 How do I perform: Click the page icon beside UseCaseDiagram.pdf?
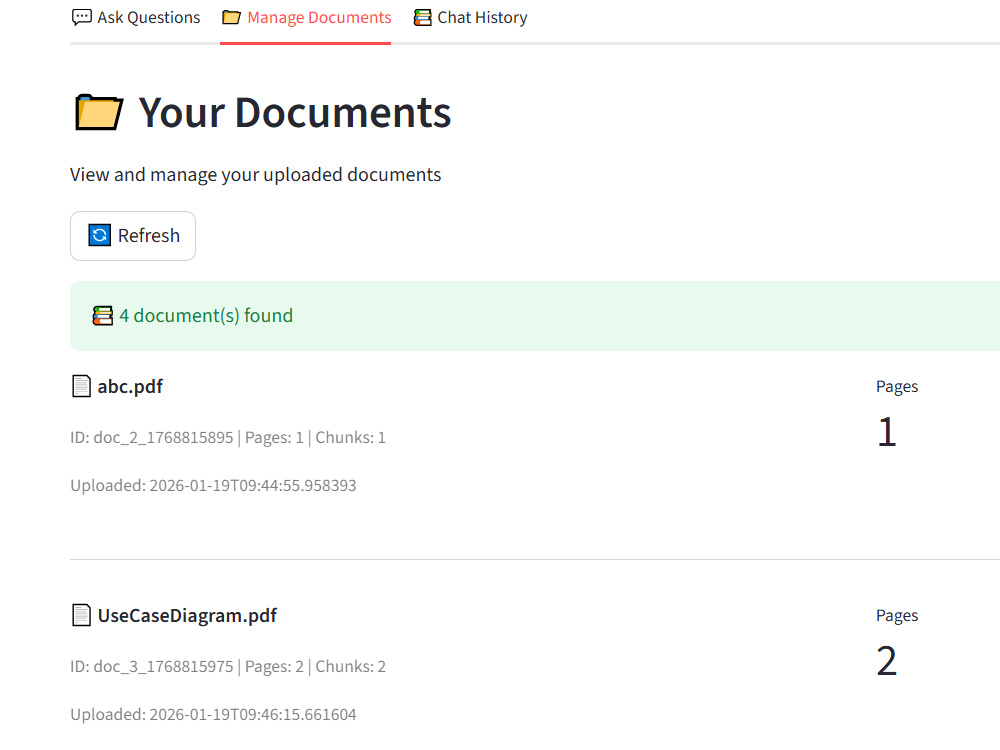coord(81,615)
